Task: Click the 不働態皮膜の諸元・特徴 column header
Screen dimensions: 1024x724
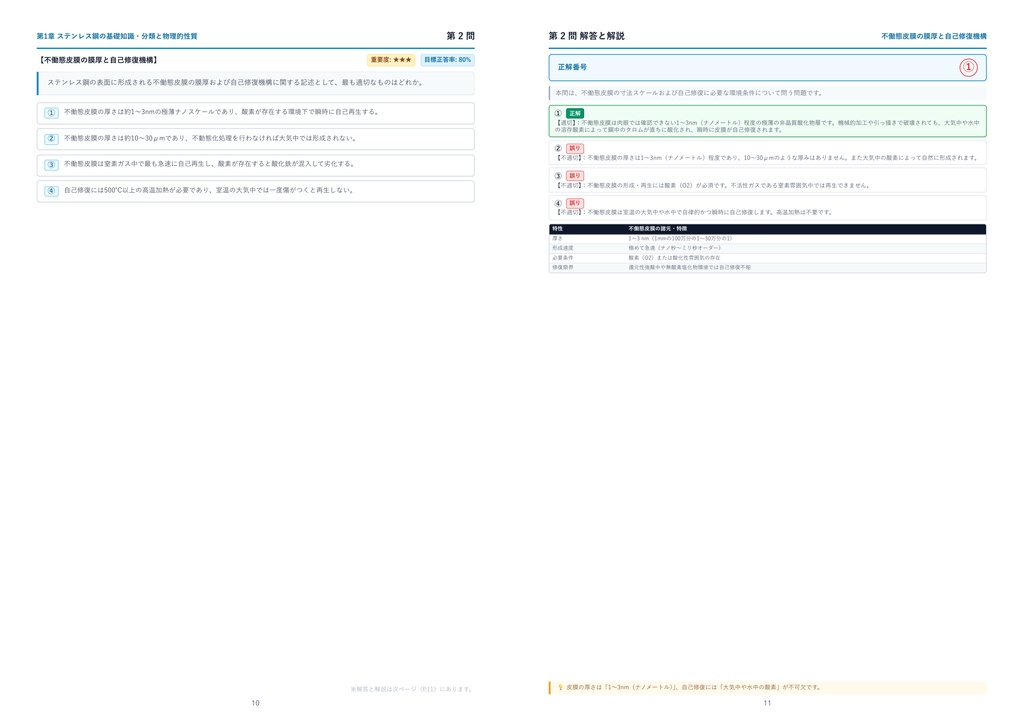Action: click(658, 229)
